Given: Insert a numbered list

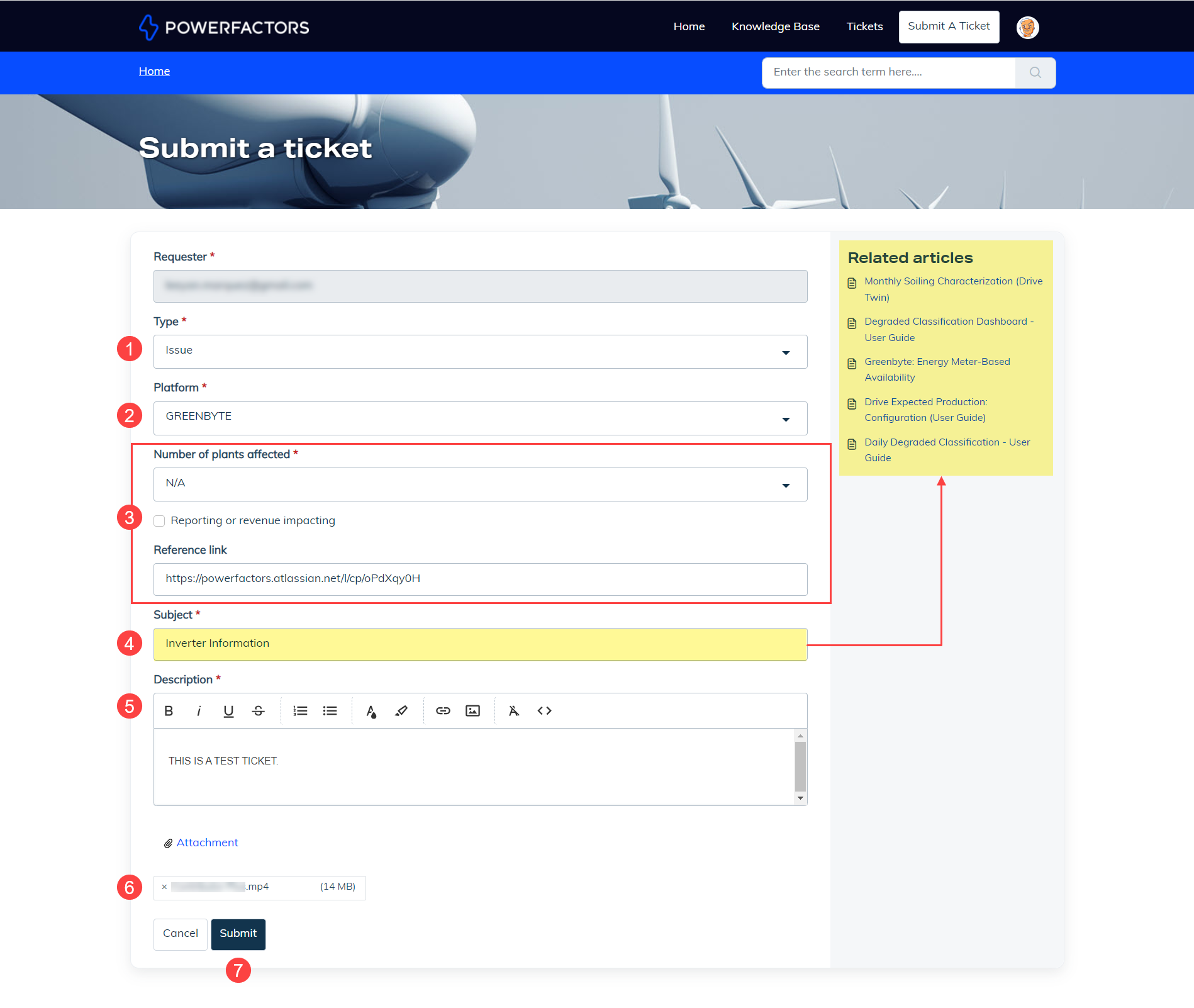Looking at the screenshot, I should tap(300, 710).
